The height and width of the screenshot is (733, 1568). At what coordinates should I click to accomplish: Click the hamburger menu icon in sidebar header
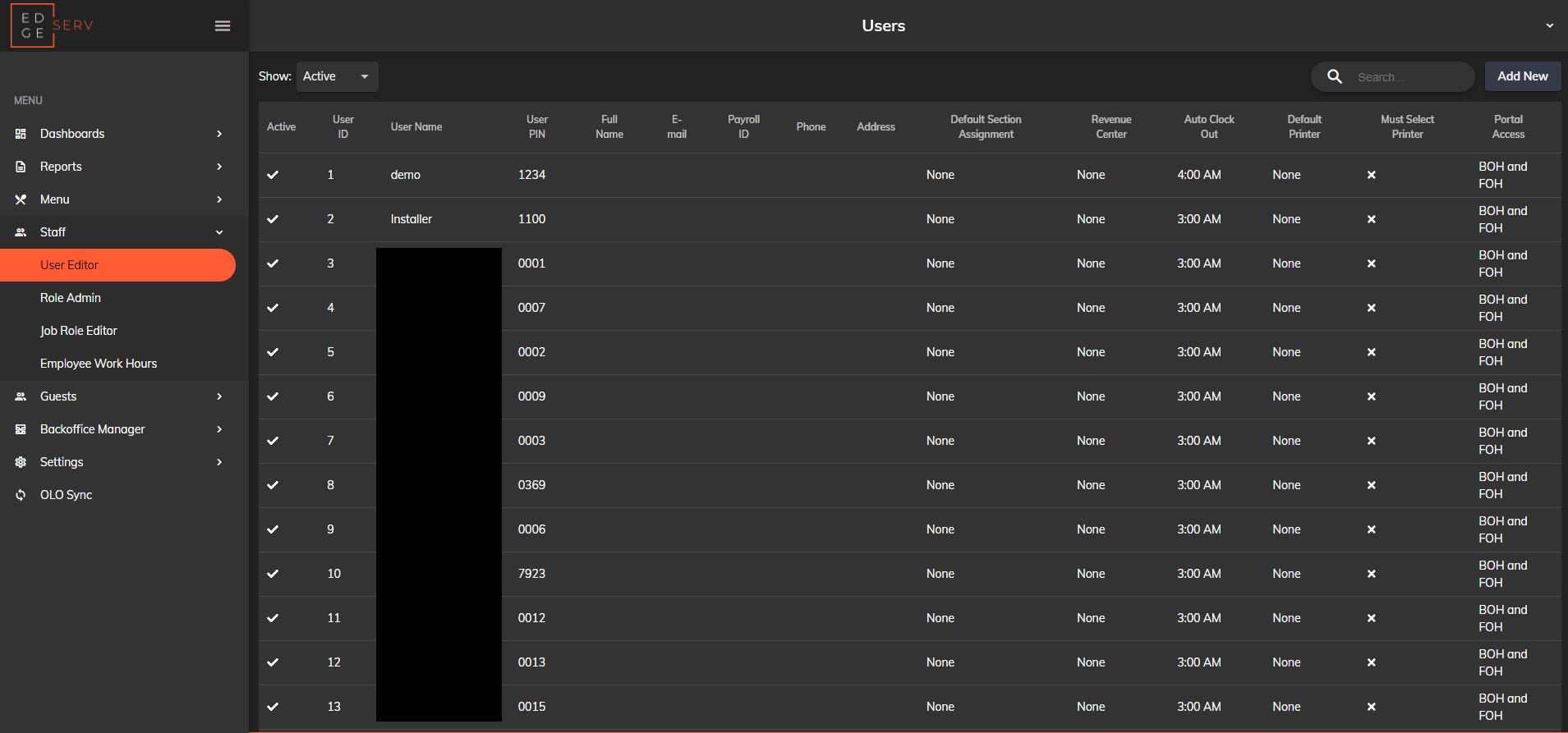point(222,26)
